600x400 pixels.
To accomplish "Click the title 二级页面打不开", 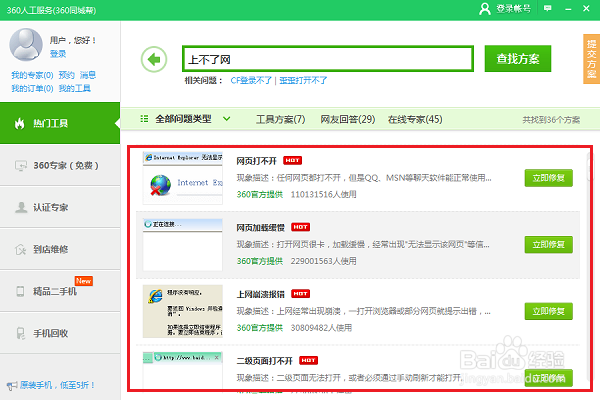I will click(264, 361).
